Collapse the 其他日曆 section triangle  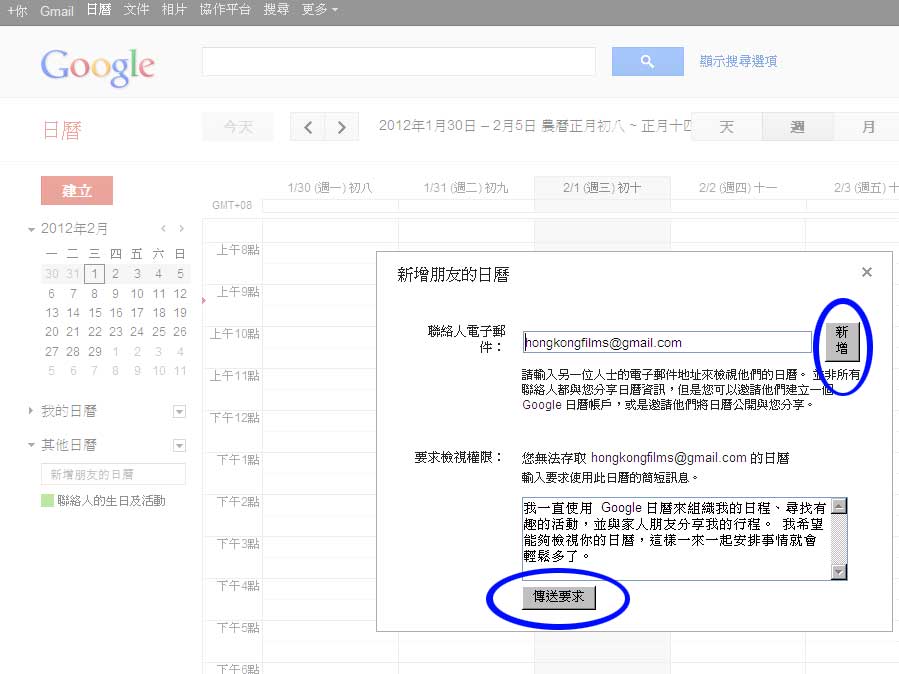pyautogui.click(x=32, y=446)
